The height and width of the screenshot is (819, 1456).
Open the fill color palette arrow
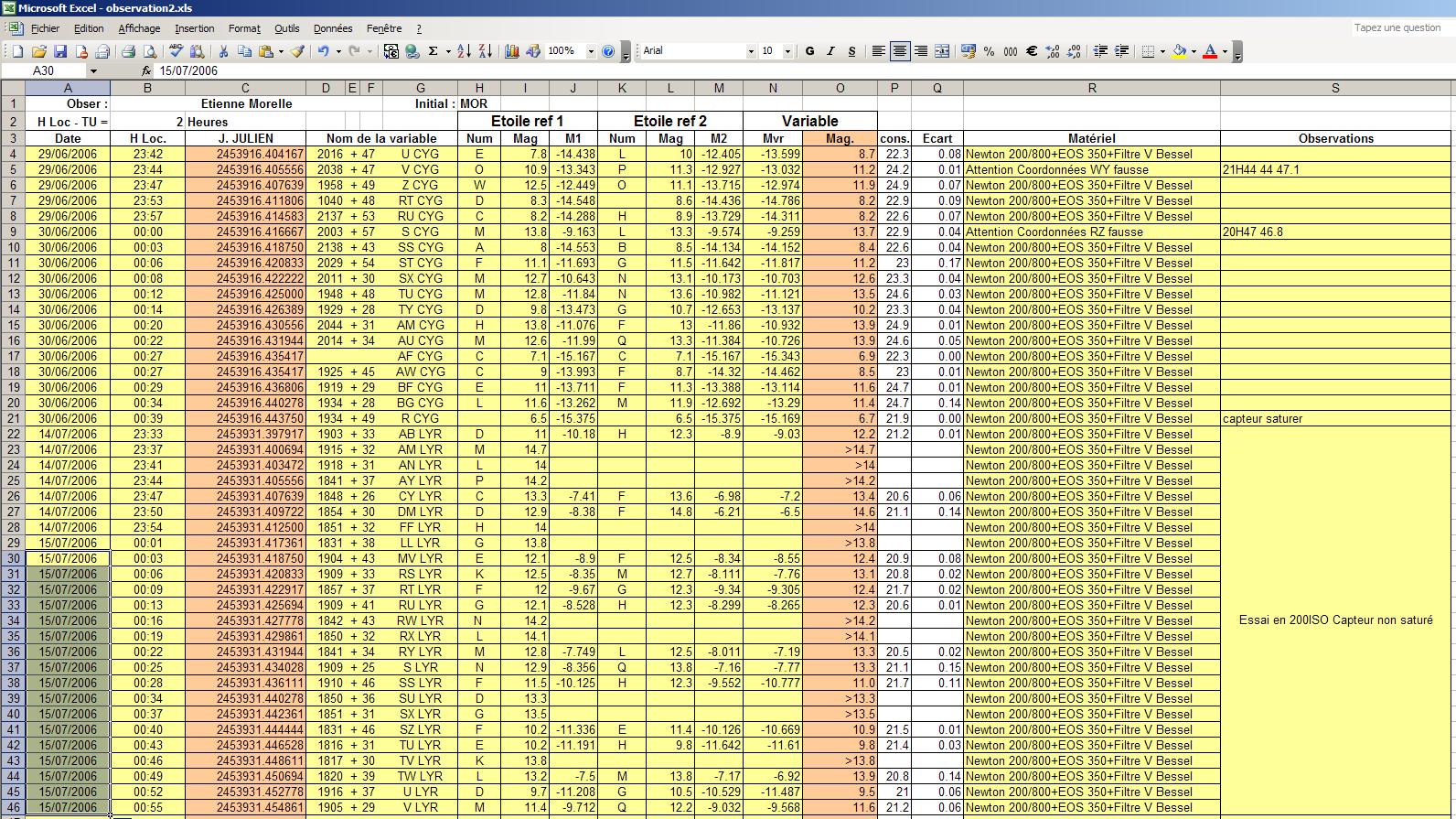(x=1194, y=51)
